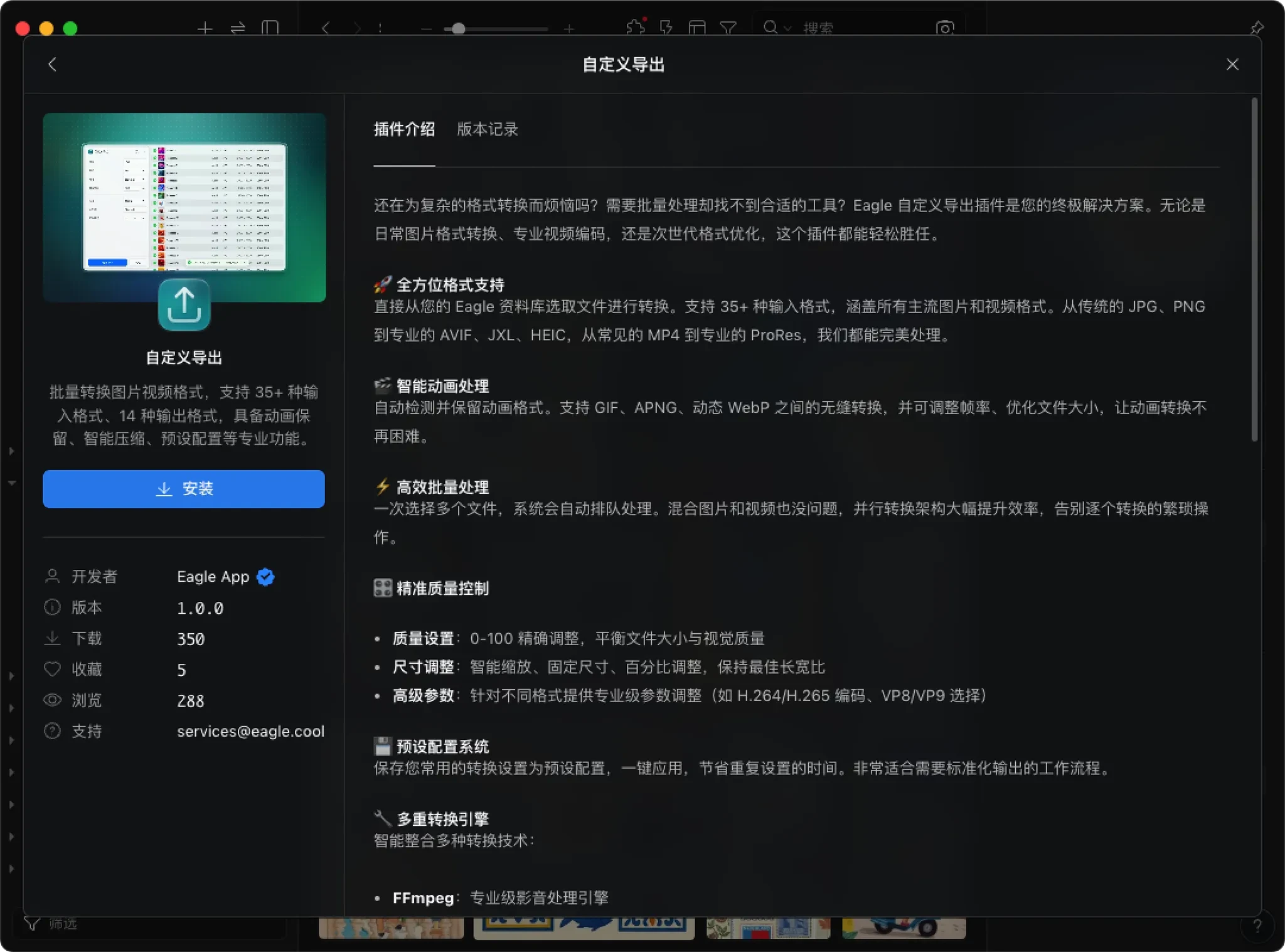1285x952 pixels.
Task: Click the teal export plugin icon
Action: [184, 304]
